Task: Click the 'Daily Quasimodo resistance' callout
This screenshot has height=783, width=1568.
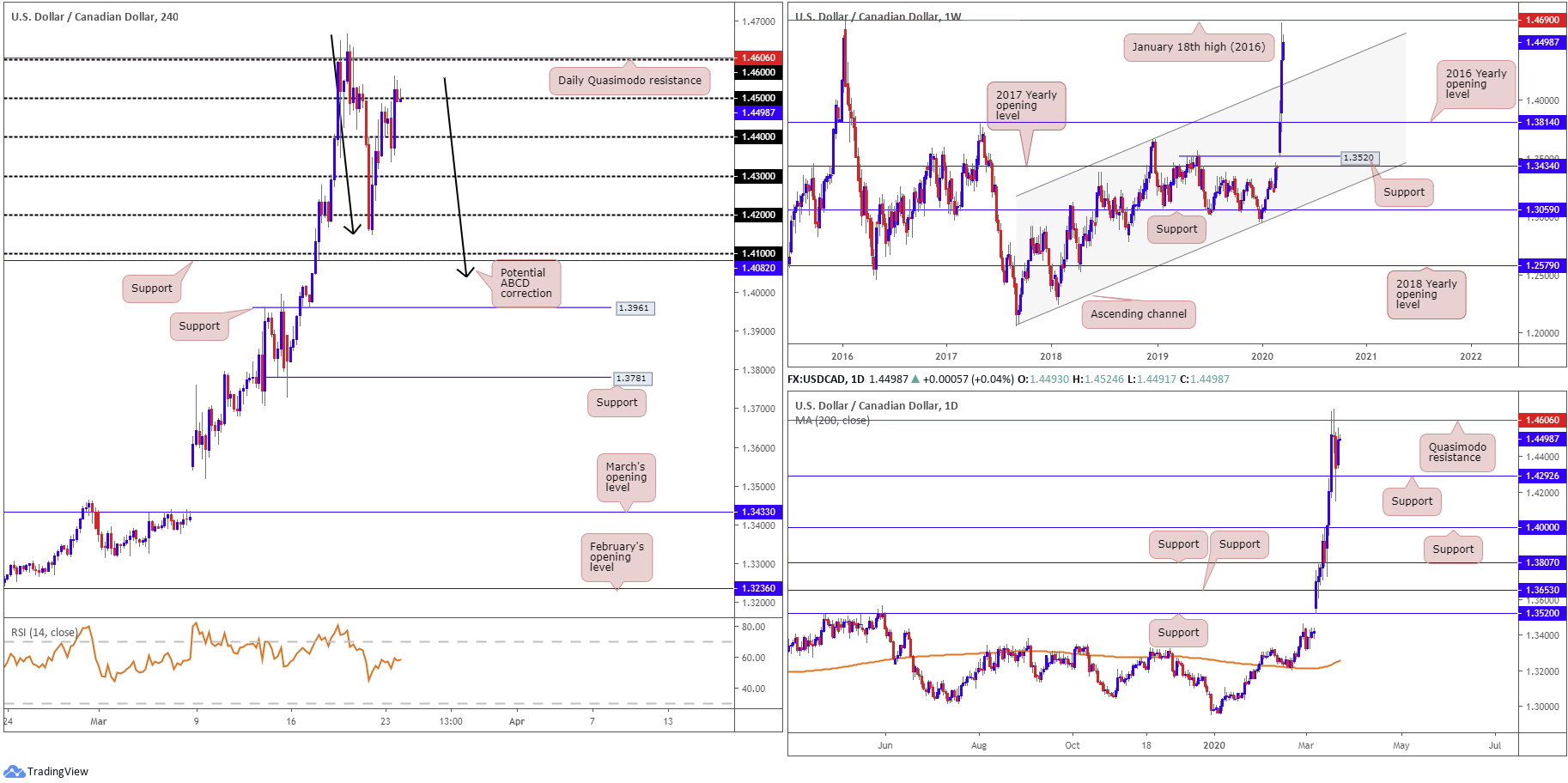Action: [629, 81]
